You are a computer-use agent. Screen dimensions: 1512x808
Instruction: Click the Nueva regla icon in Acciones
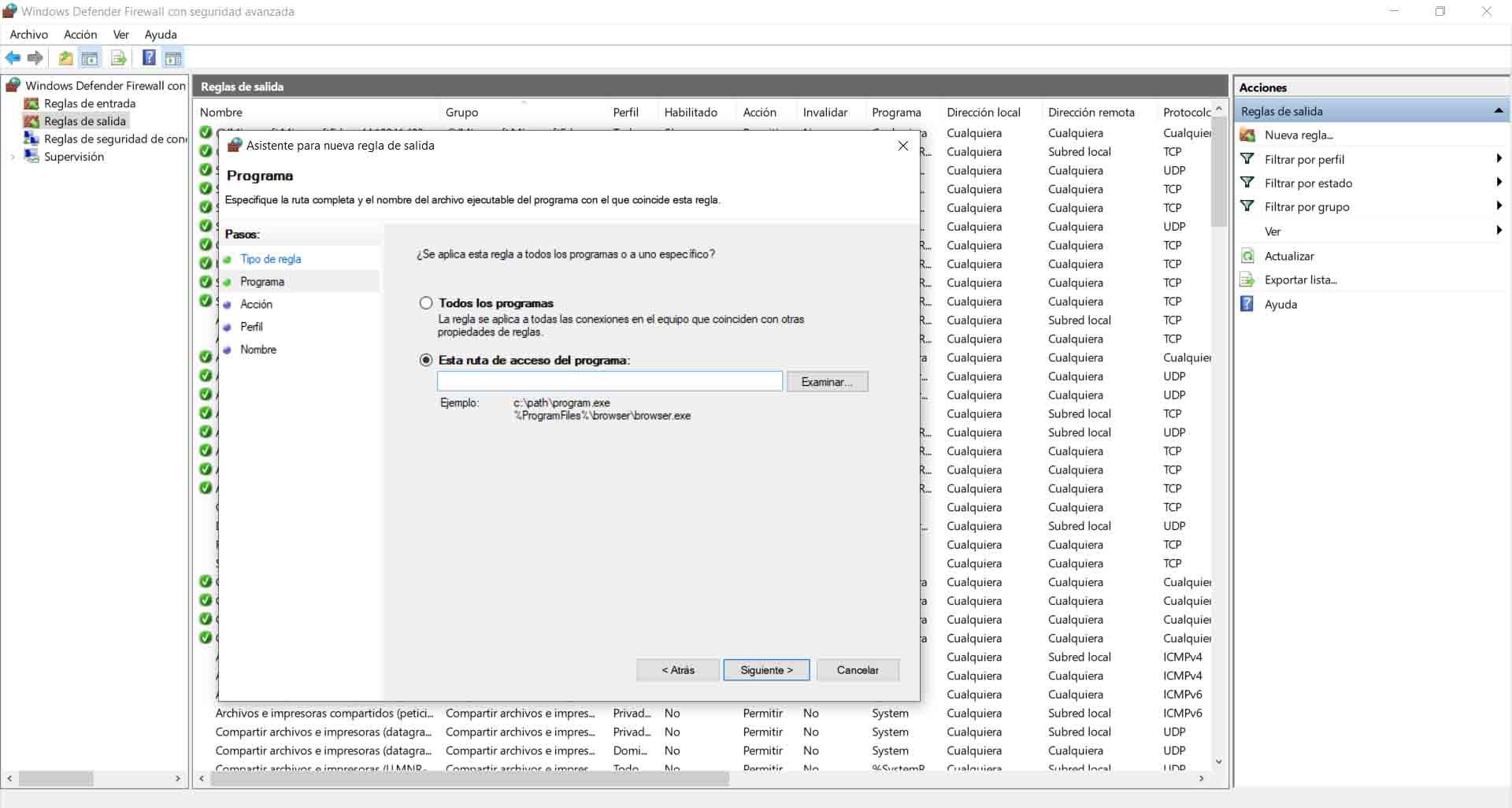(x=1247, y=135)
